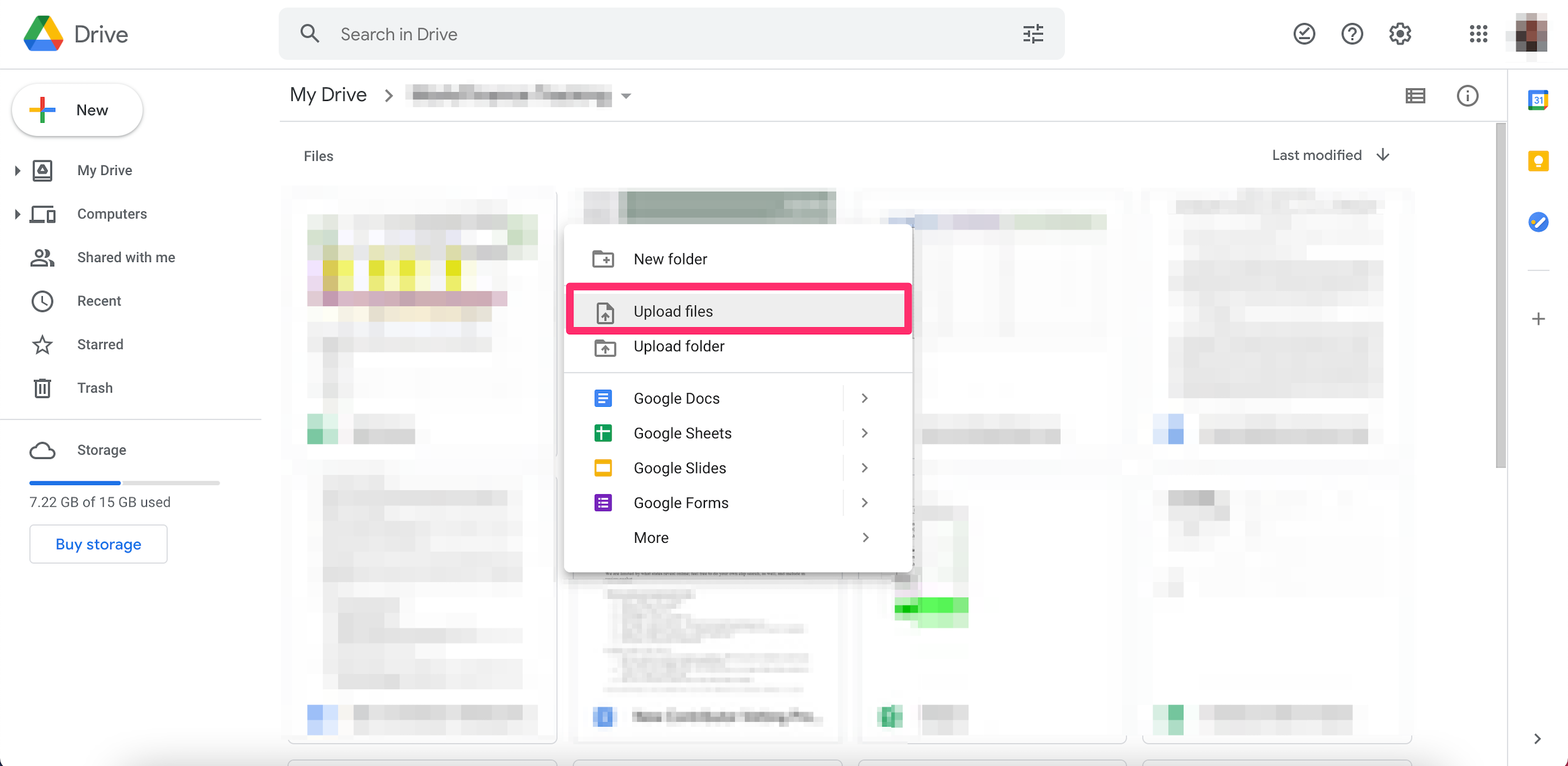Open the Help question mark icon
Screen dimensions: 1568x766
pos(1352,34)
